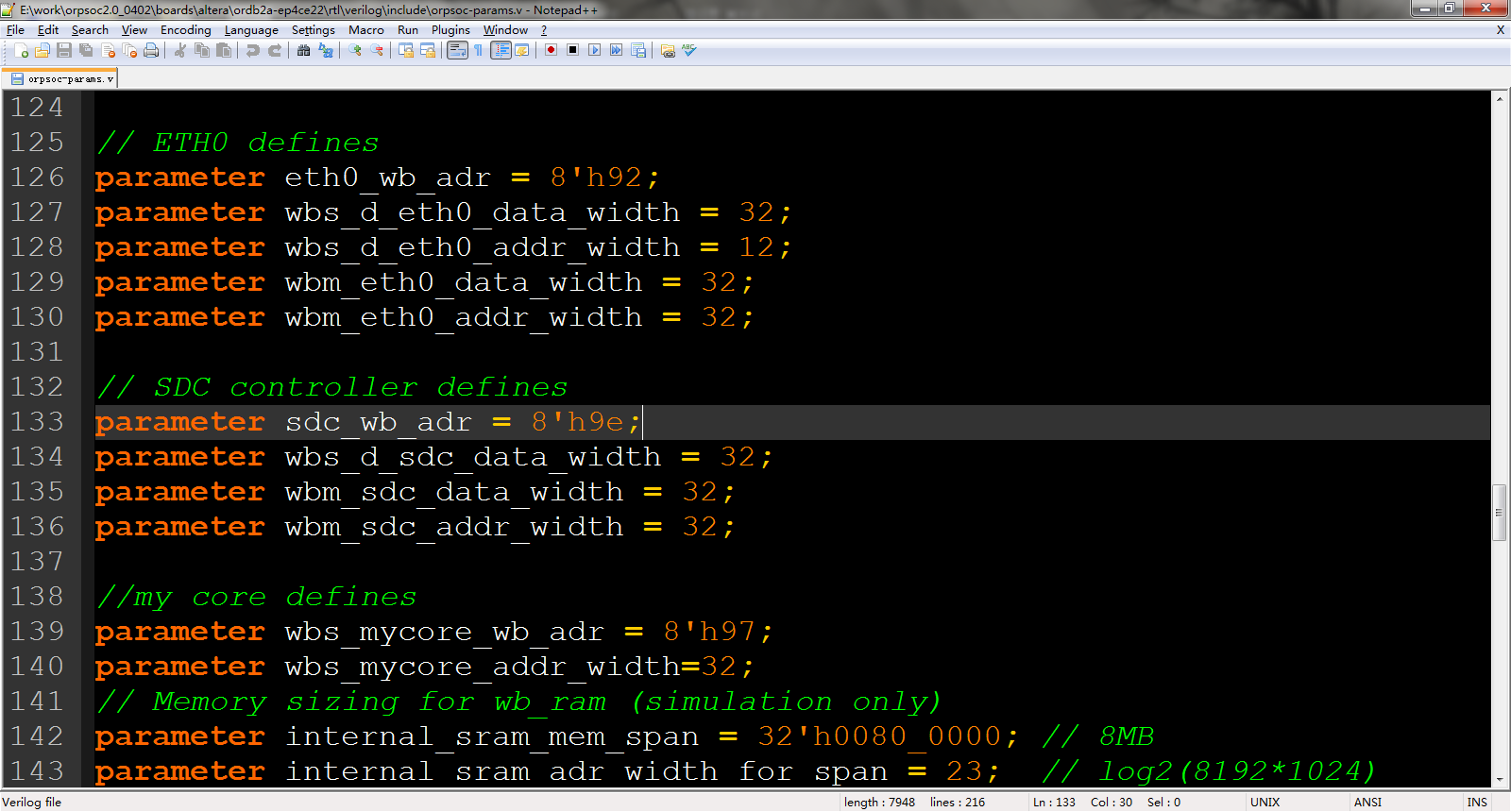Screen dimensions: 1511x812
Task: Redo the edit via toolbar
Action: [275, 51]
